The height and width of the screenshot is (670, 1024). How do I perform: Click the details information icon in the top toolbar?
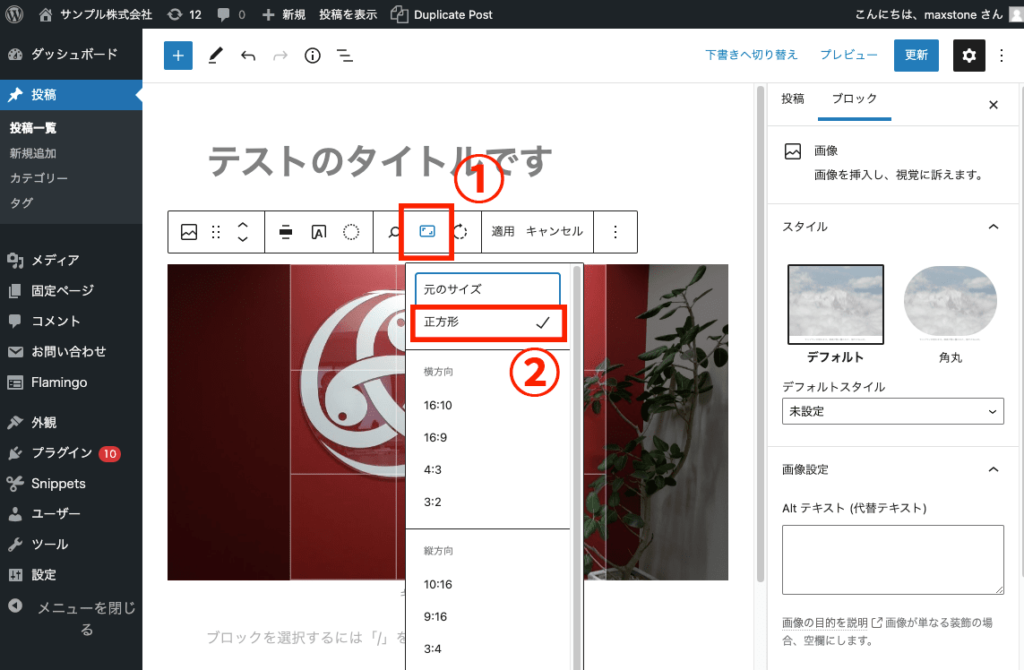[312, 56]
